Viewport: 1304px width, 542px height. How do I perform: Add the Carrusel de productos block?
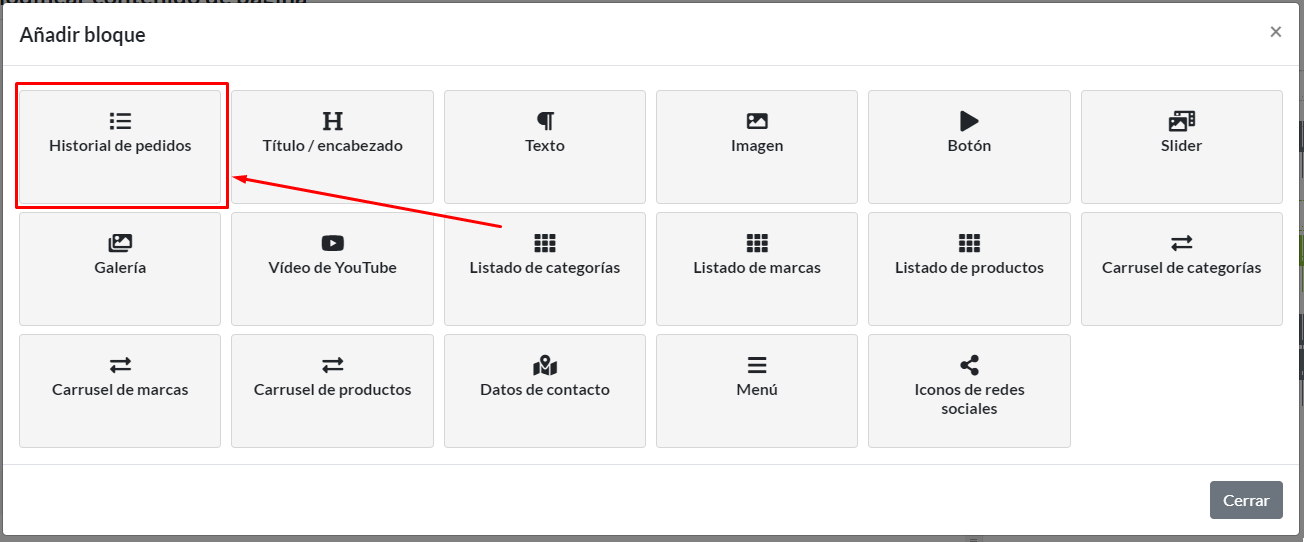pyautogui.click(x=332, y=390)
